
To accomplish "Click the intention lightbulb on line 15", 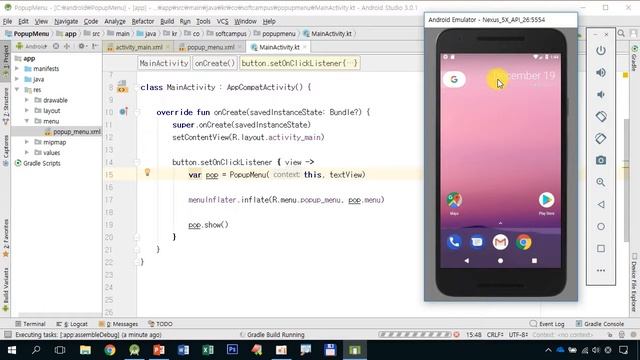I will click(147, 173).
